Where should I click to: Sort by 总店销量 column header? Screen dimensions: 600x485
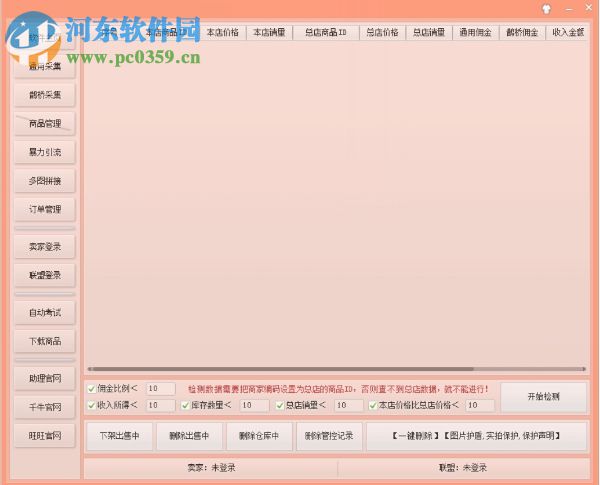point(429,33)
